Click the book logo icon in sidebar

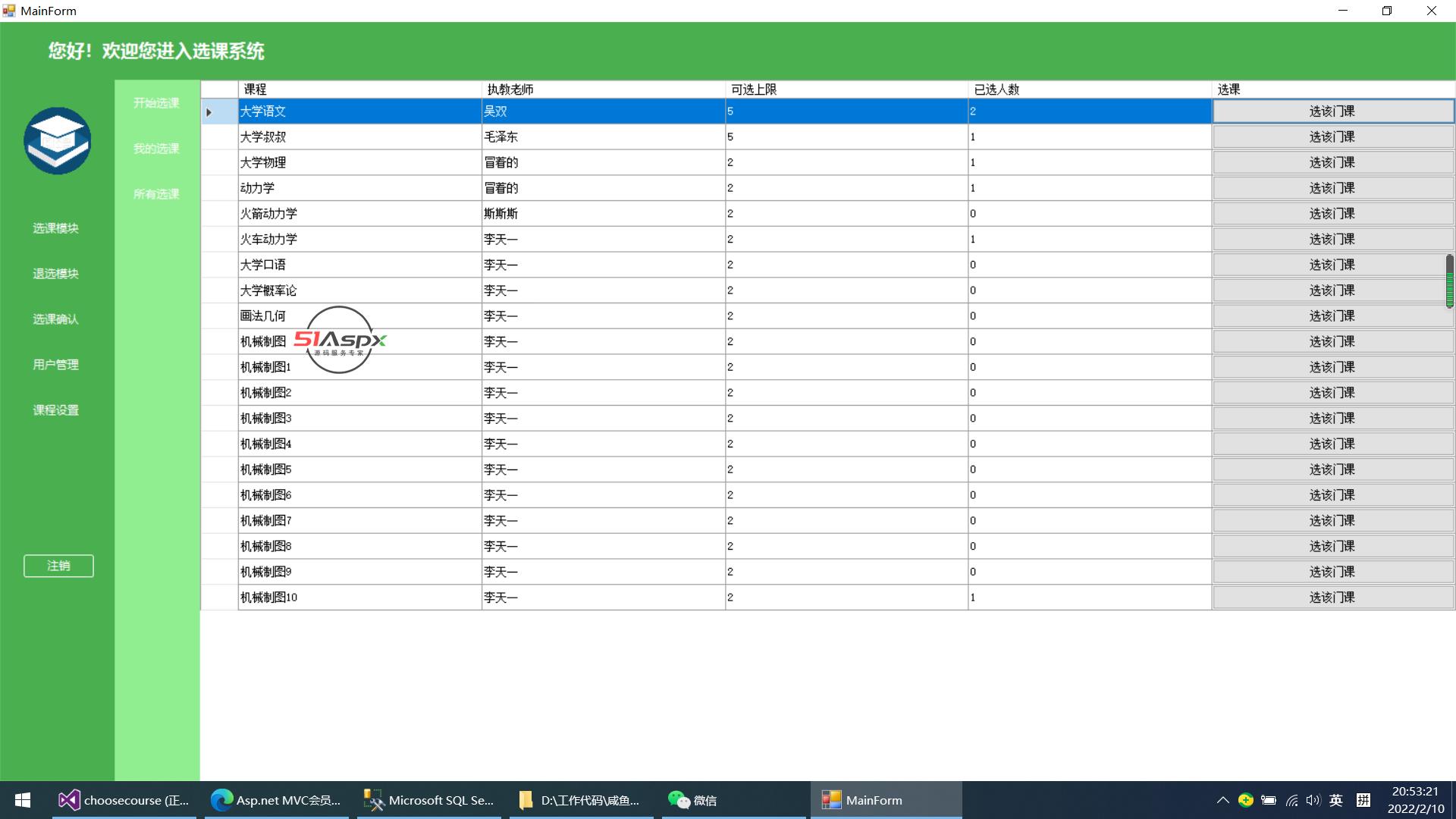click(57, 141)
